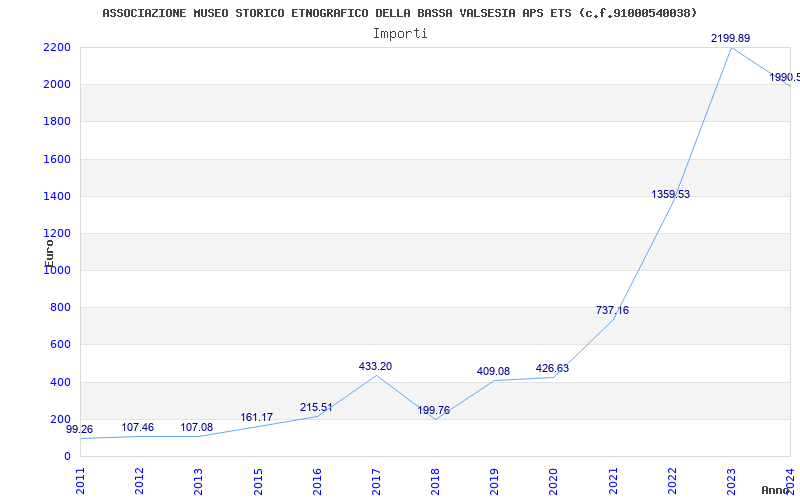Image resolution: width=800 pixels, height=500 pixels.
Task: Click the y-axis tick label 800
Action: pos(61,308)
